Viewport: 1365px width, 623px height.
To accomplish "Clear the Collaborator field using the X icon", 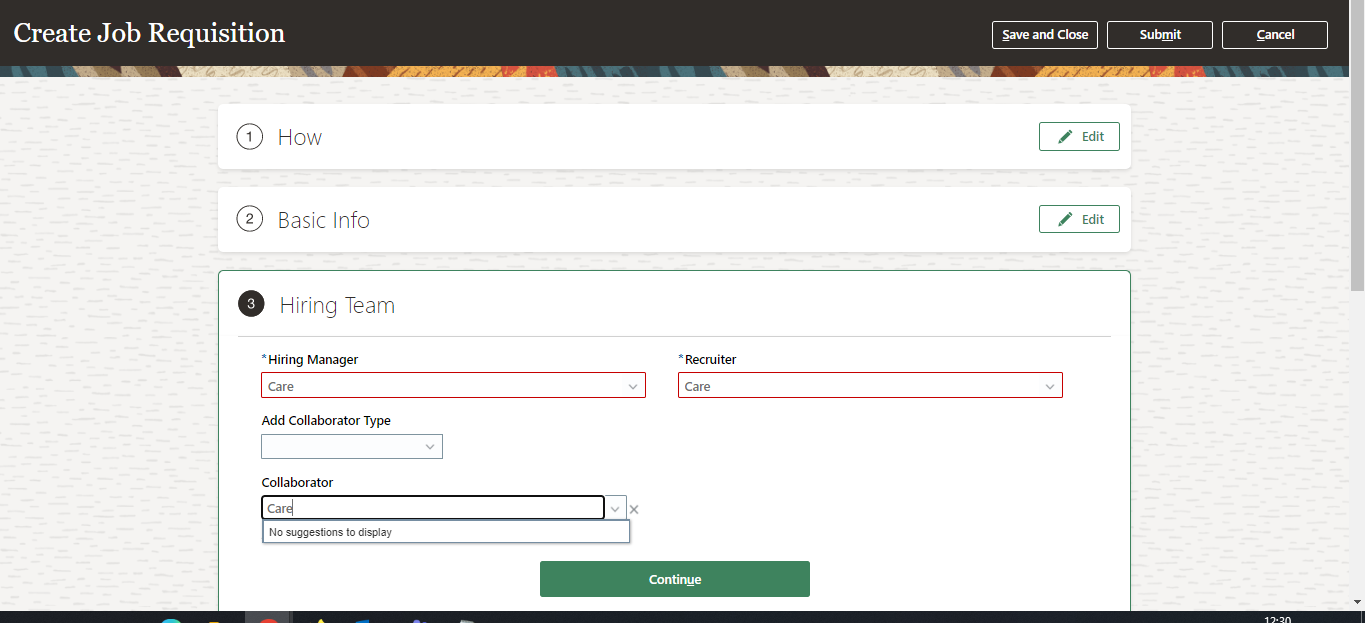I will [x=633, y=508].
